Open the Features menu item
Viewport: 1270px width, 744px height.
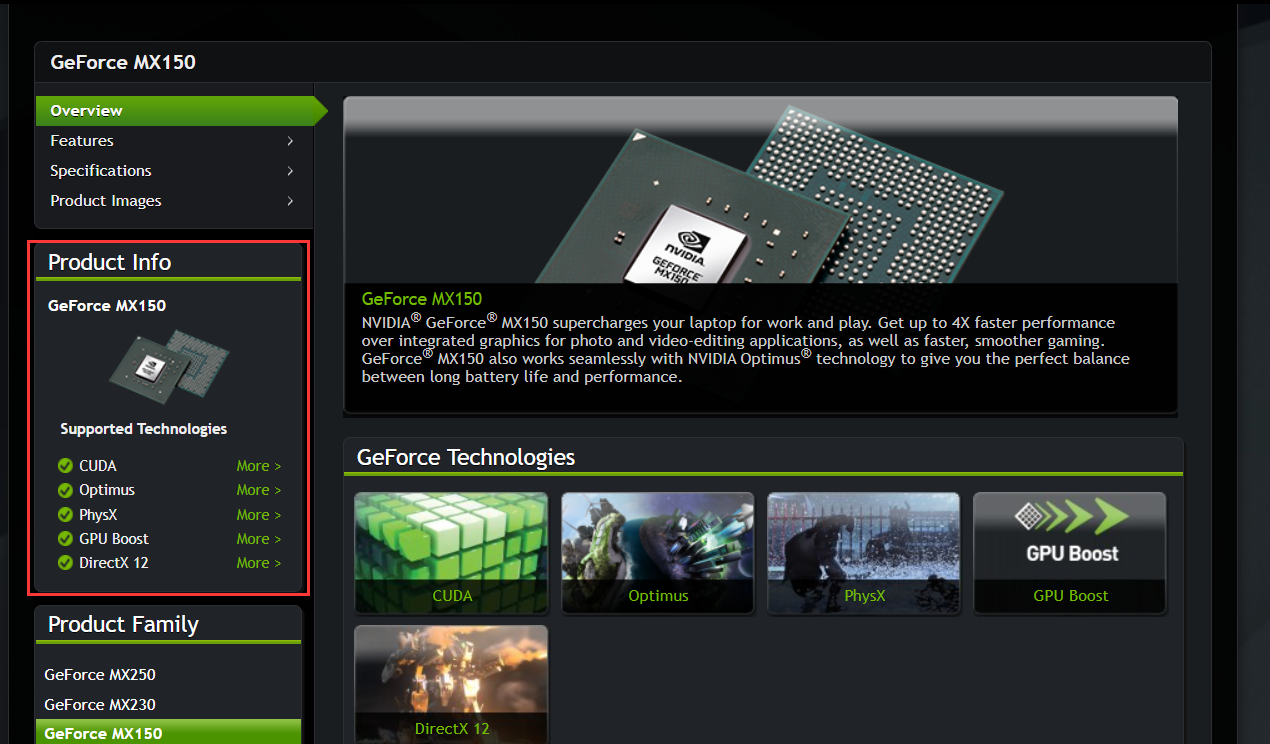175,141
